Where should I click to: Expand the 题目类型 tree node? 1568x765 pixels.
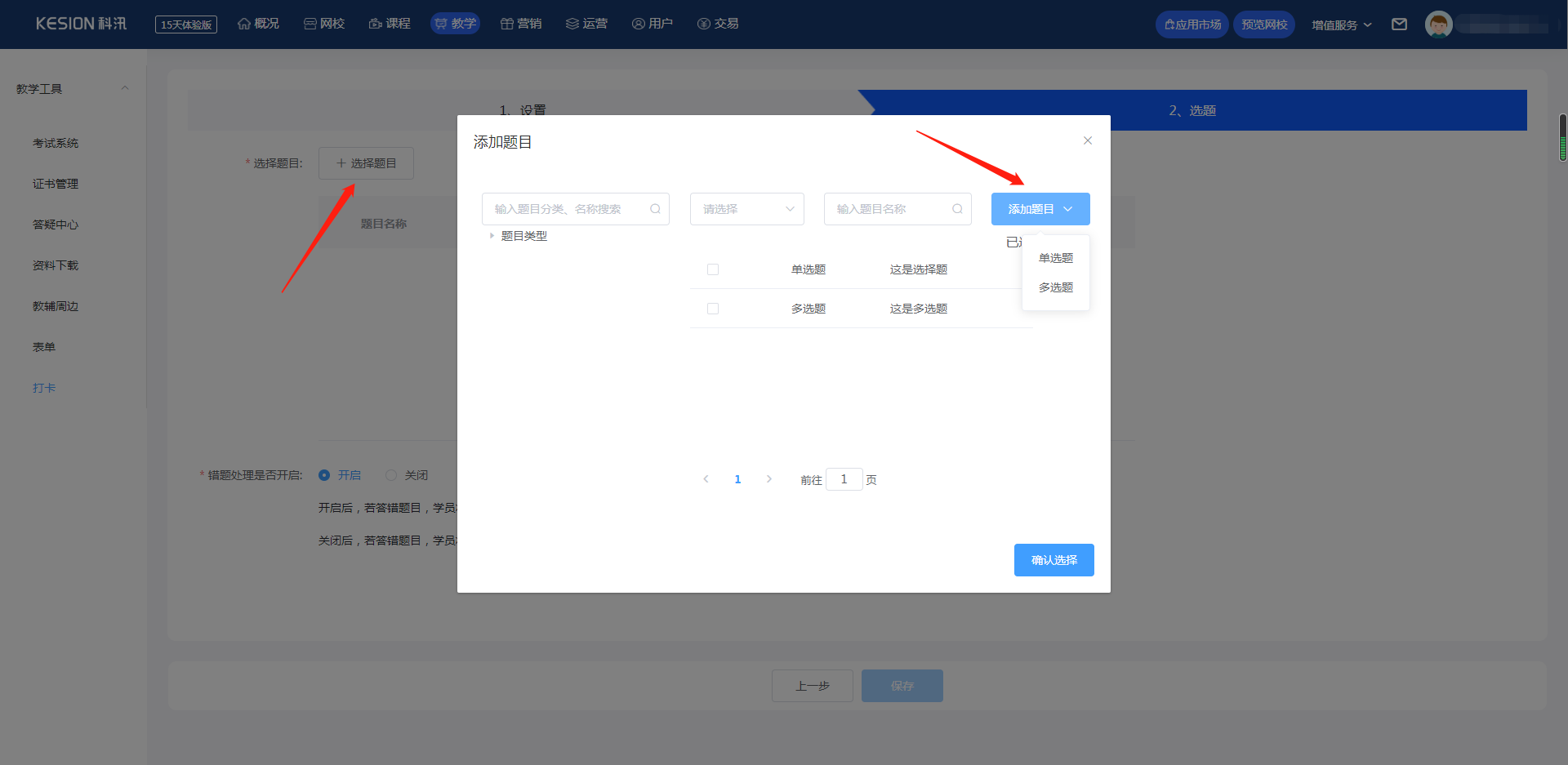pyautogui.click(x=492, y=236)
